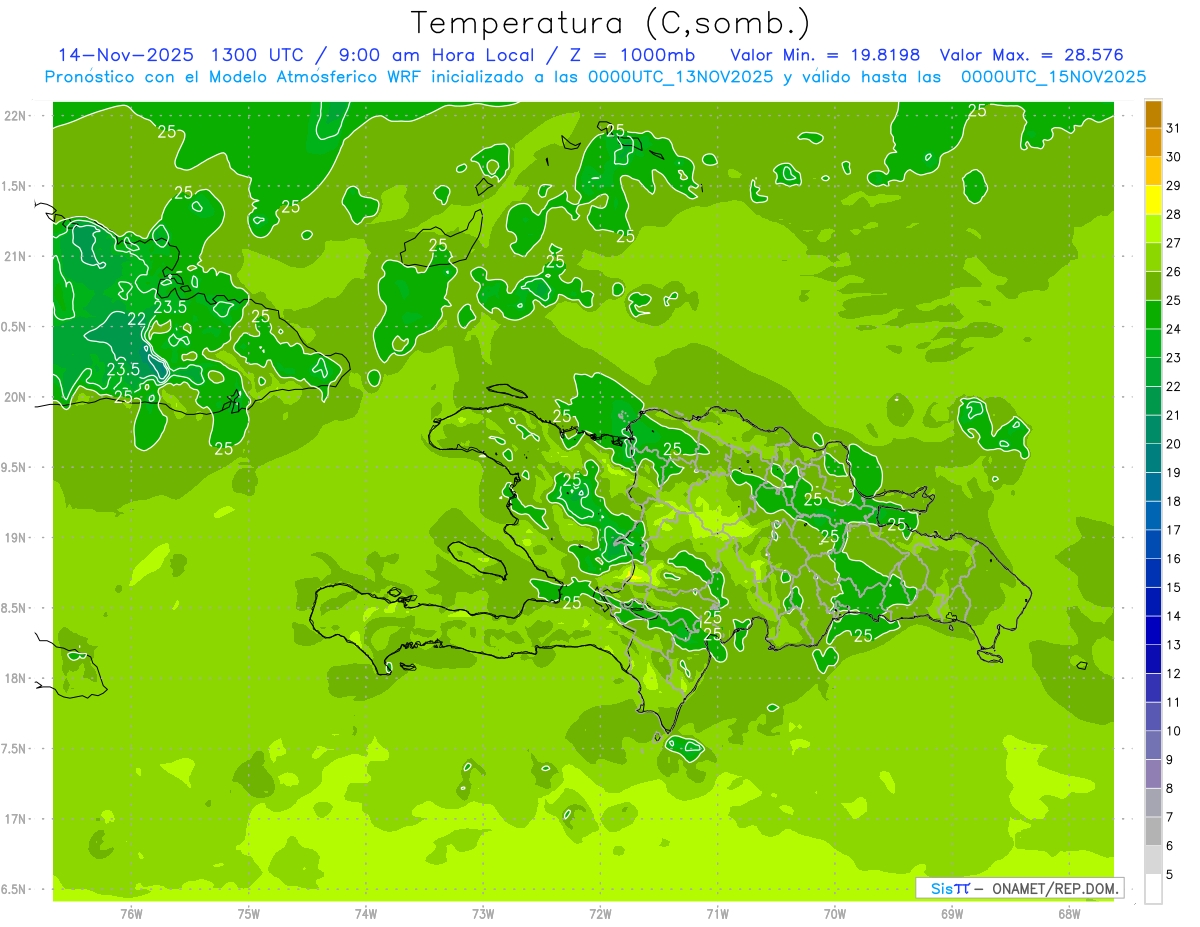Screen dimensions: 1200x927
Task: Click the 'SisTT - ONAMET/REP.DOM.' credit label
Action: 1019,888
